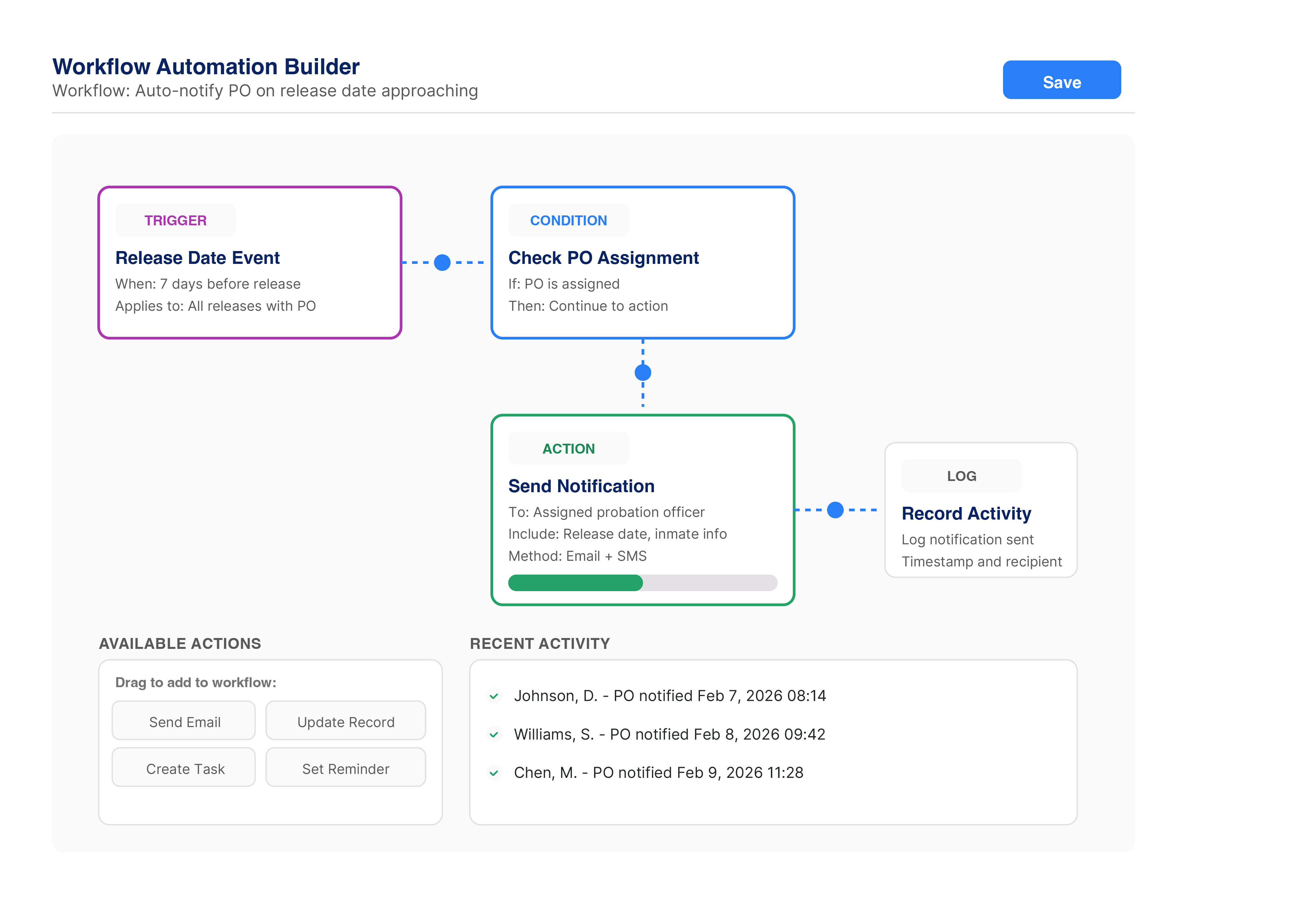Open the Send Notification action node
Image resolution: width=1297 pixels, height=924 pixels.
[x=642, y=510]
